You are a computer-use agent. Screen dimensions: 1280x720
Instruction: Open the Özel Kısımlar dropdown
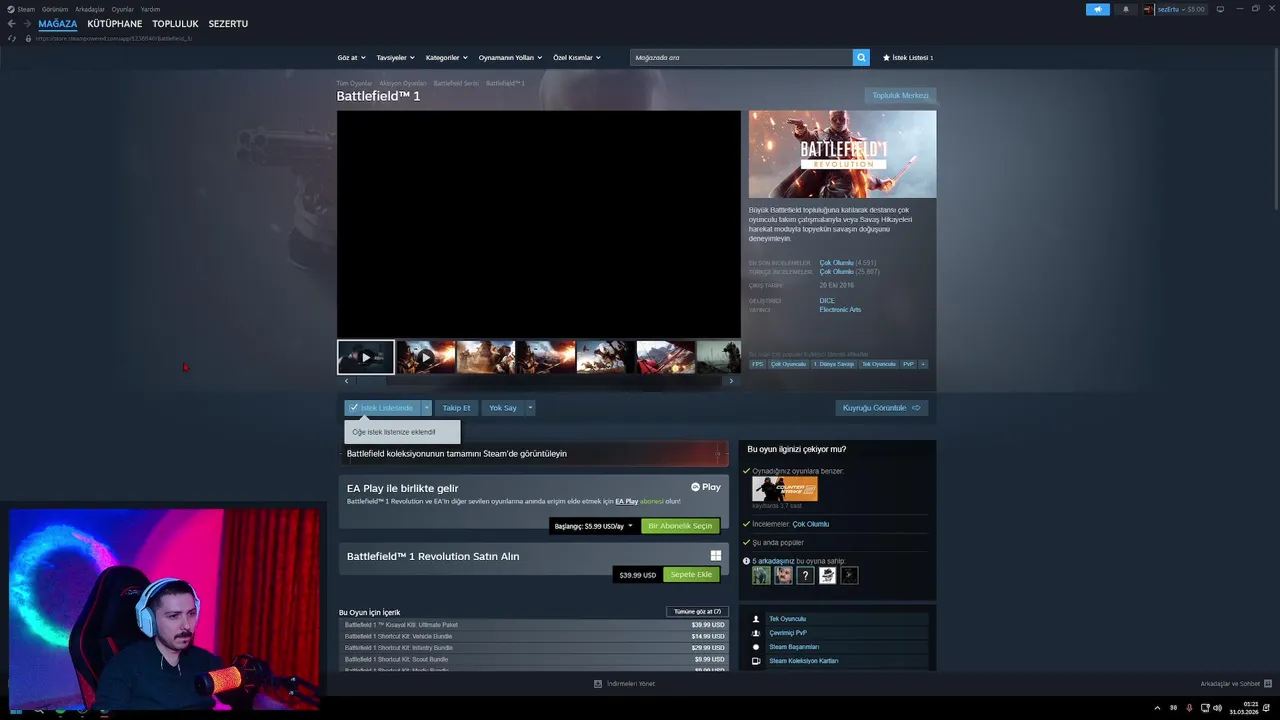(577, 58)
